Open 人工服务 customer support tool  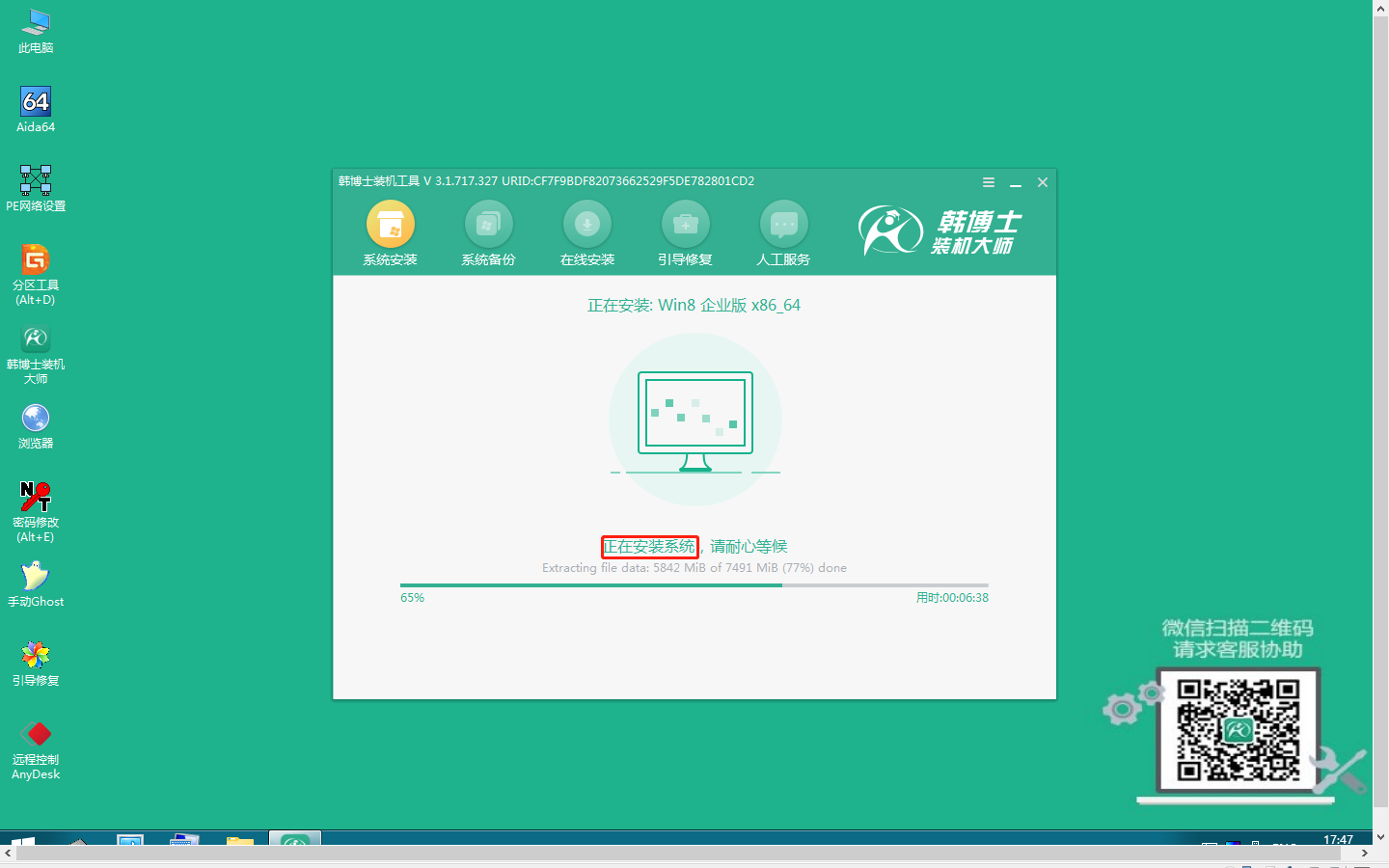coord(783,231)
